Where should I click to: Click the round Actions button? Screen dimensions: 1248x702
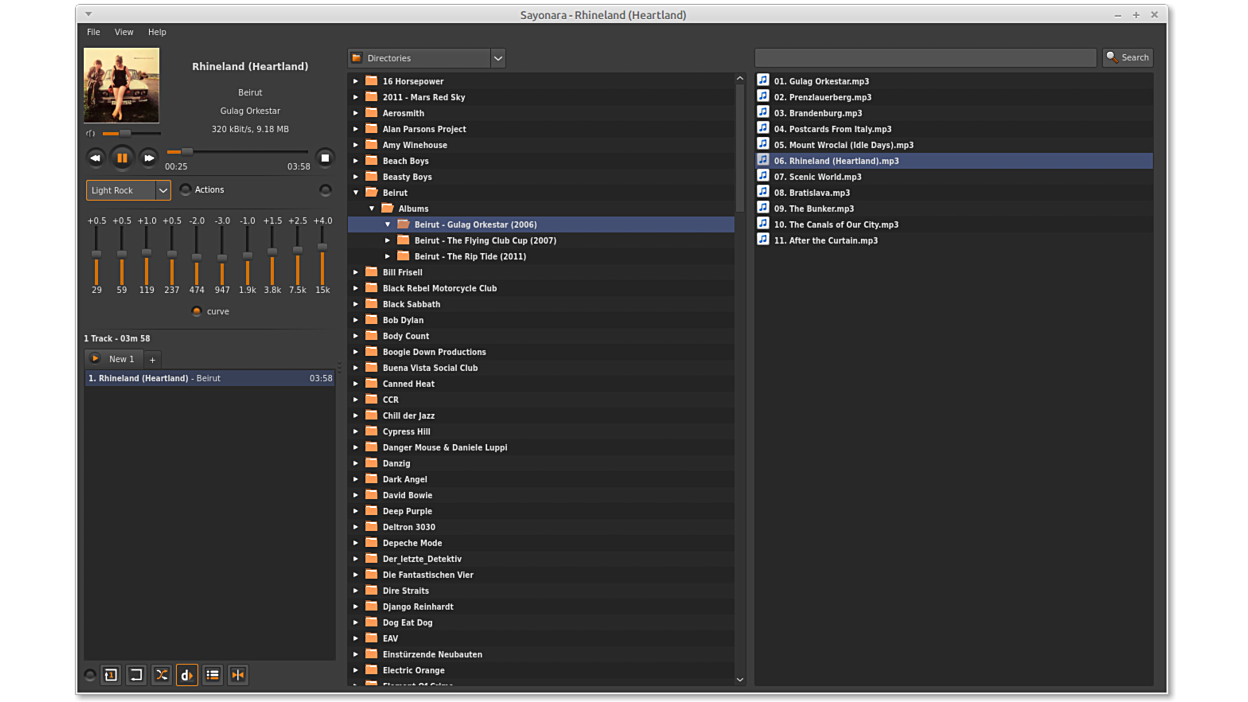coord(186,190)
